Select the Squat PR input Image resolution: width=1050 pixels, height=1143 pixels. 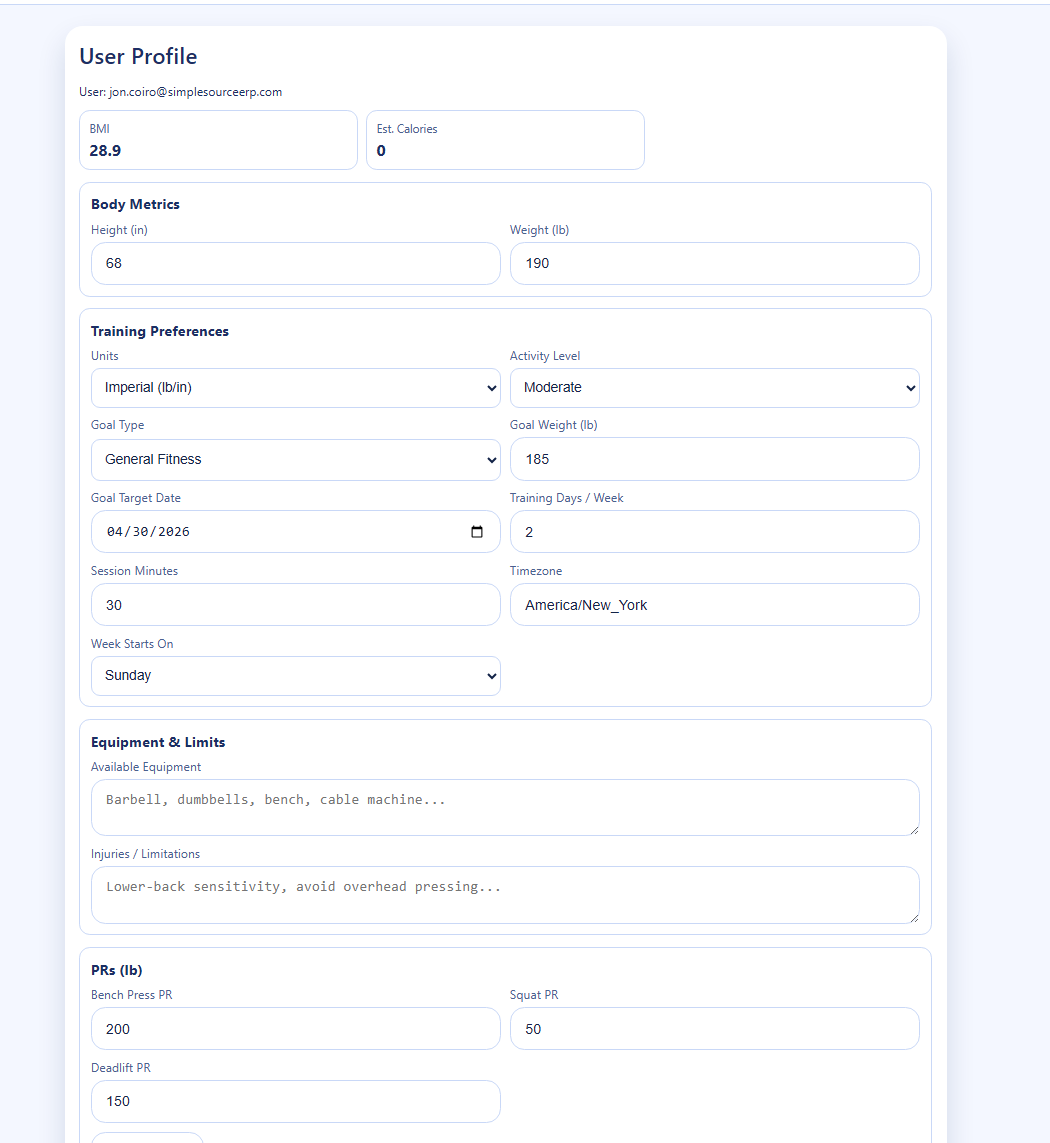[714, 1029]
